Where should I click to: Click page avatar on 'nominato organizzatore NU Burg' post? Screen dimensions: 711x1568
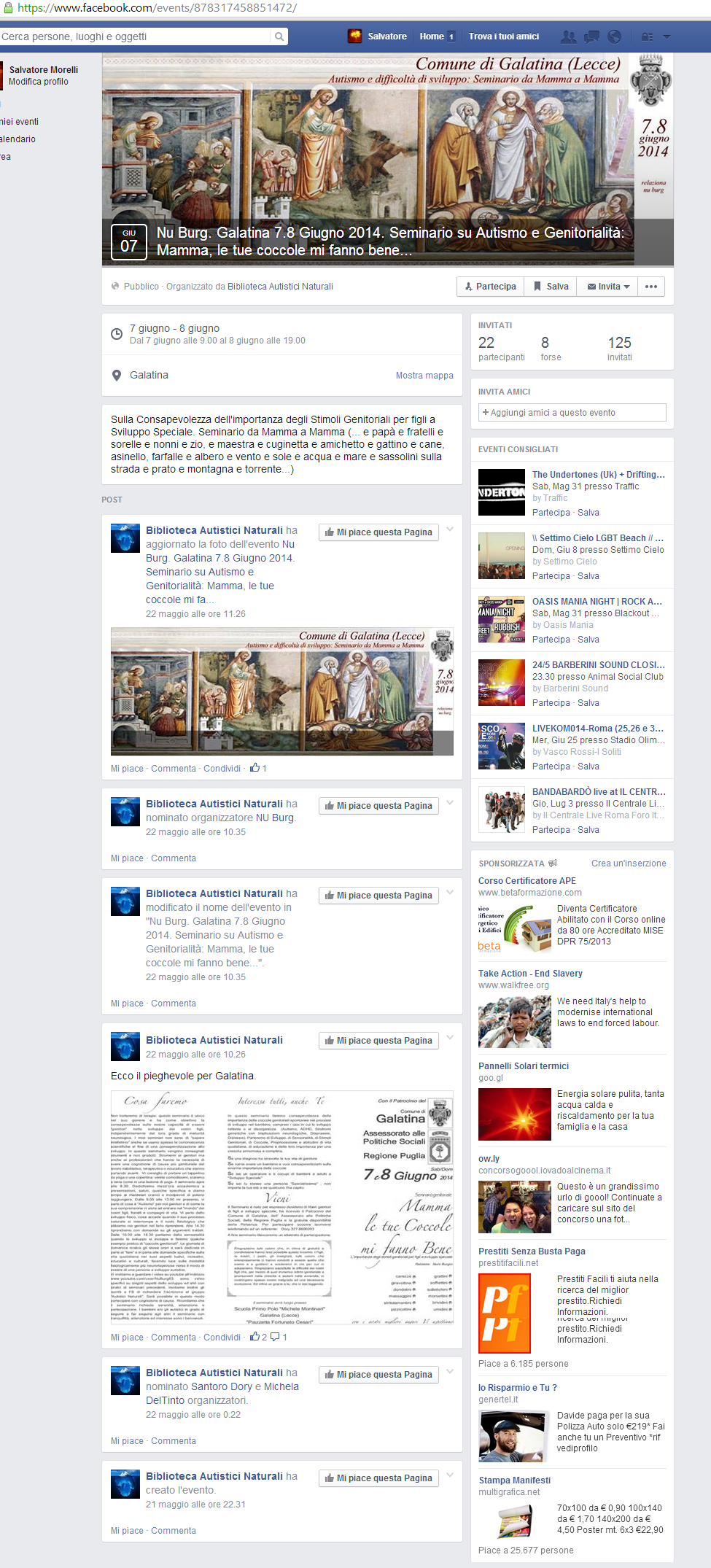125,812
